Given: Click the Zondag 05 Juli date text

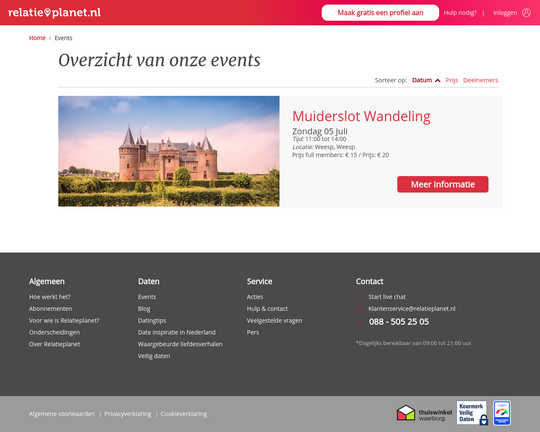Looking at the screenshot, I should point(320,131).
